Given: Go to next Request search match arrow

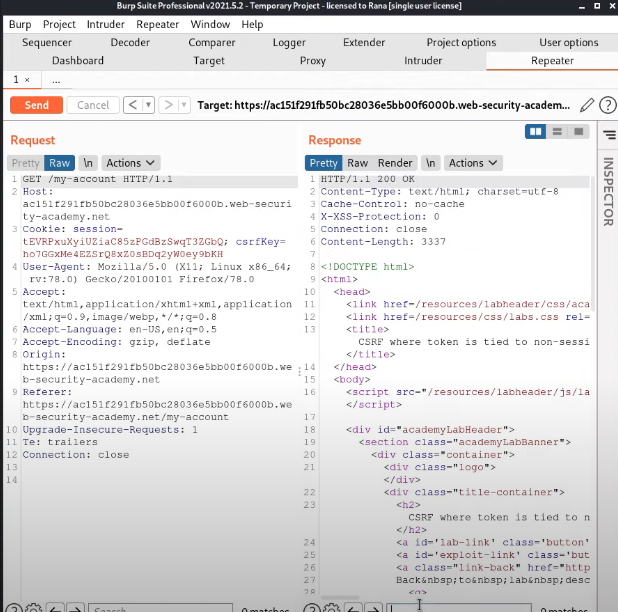Looking at the screenshot, I should [75, 608].
